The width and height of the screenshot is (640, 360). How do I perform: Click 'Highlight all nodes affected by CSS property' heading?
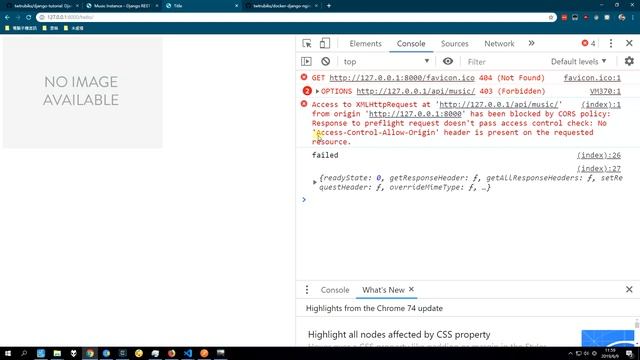pyautogui.click(x=399, y=335)
